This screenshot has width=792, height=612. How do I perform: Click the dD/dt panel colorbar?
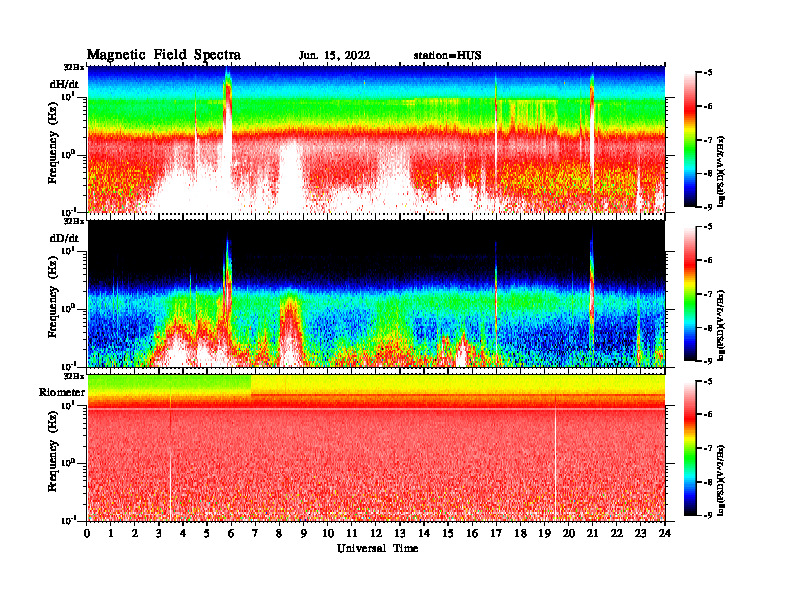[690, 293]
